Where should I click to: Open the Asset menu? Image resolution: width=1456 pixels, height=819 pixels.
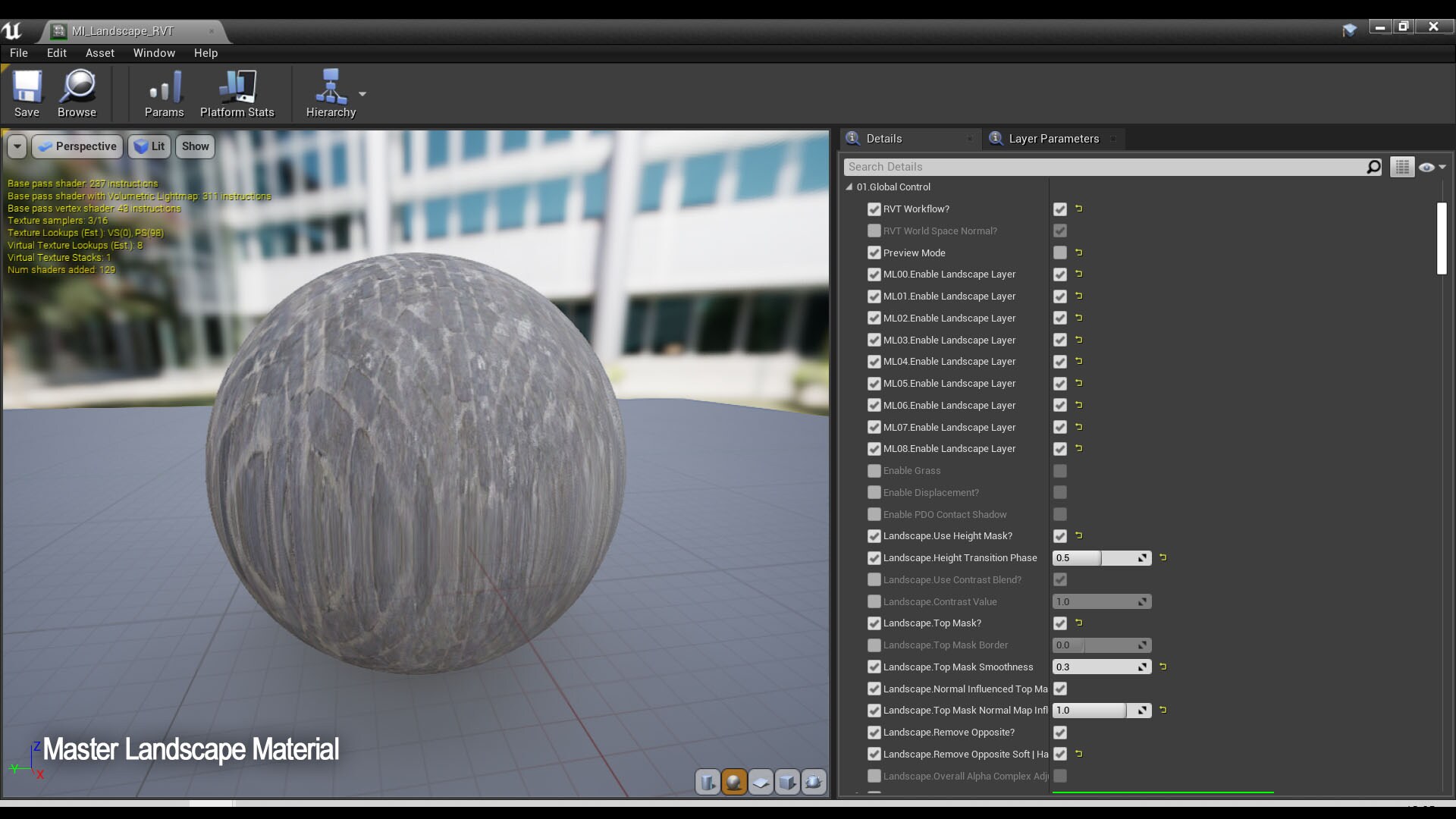pyautogui.click(x=99, y=53)
